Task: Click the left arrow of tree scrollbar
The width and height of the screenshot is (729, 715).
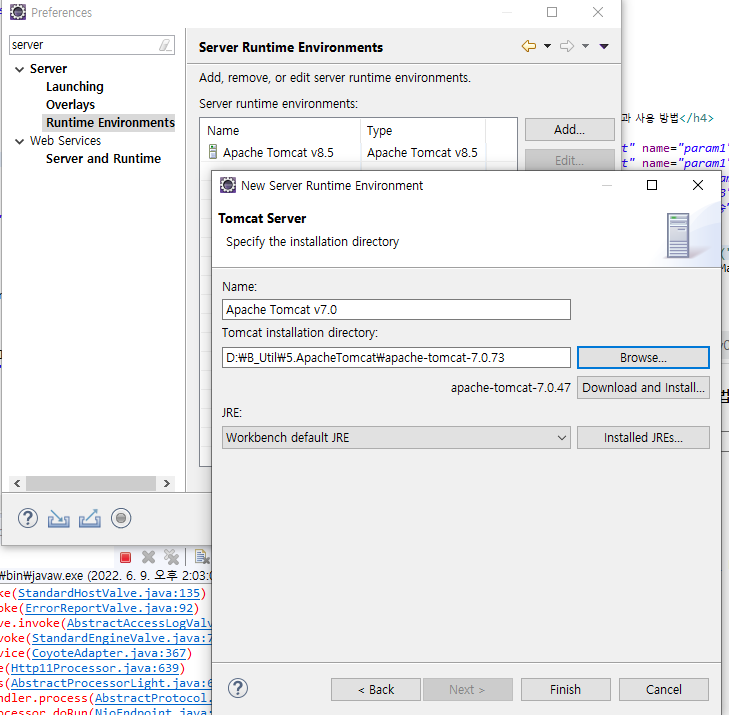Action: click(x=17, y=483)
